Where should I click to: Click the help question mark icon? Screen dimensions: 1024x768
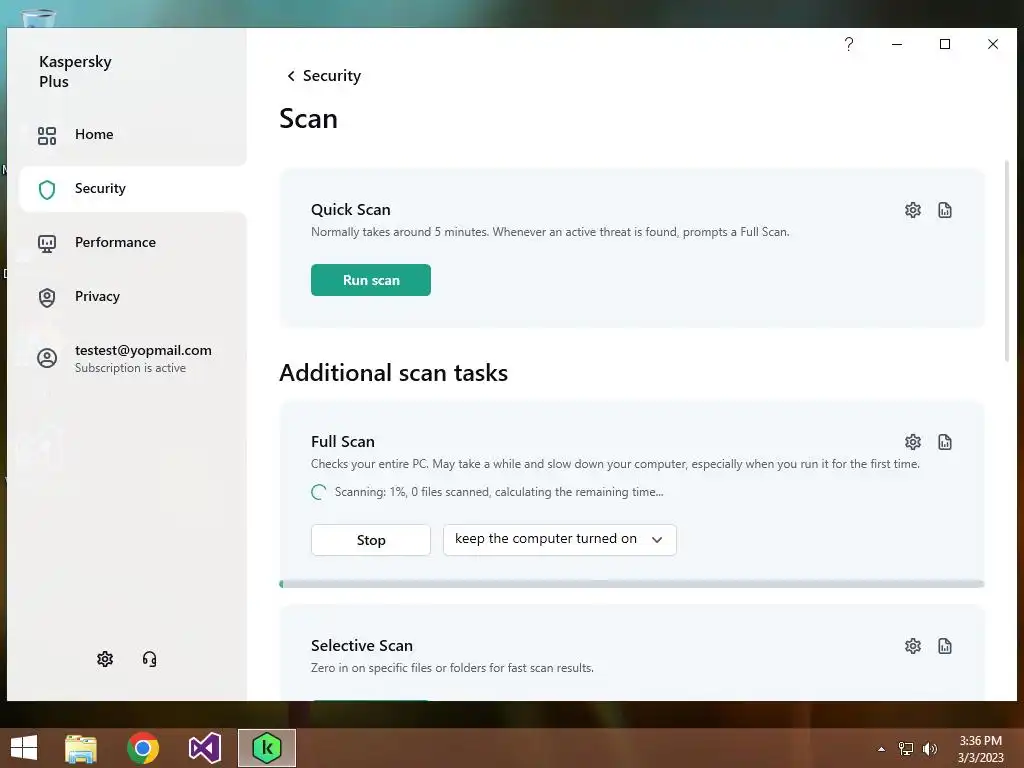848,44
